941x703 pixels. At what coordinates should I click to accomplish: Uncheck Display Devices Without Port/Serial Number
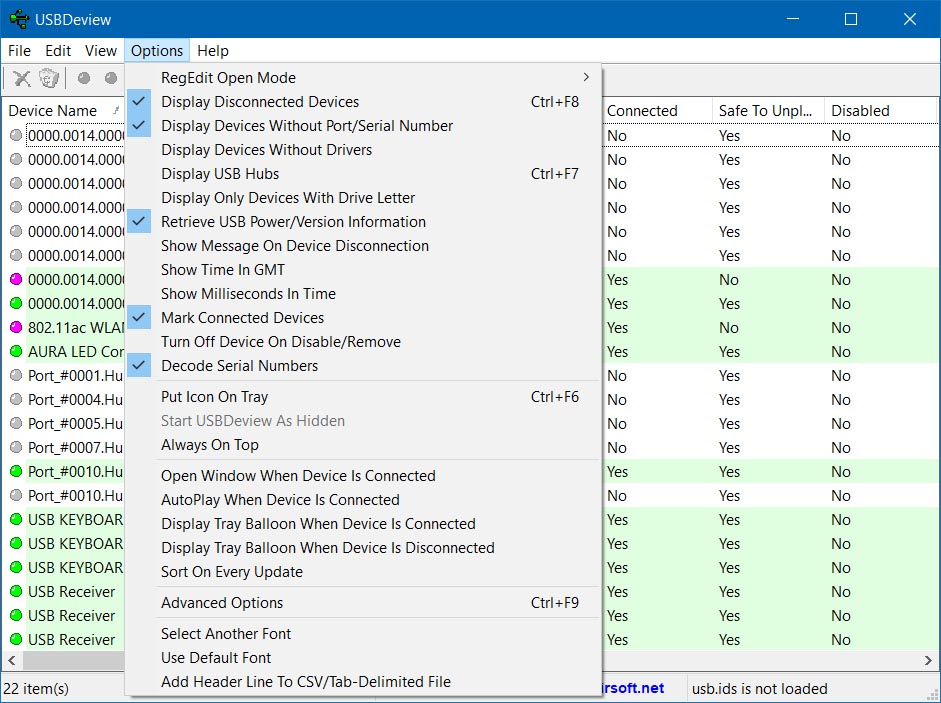(363, 125)
